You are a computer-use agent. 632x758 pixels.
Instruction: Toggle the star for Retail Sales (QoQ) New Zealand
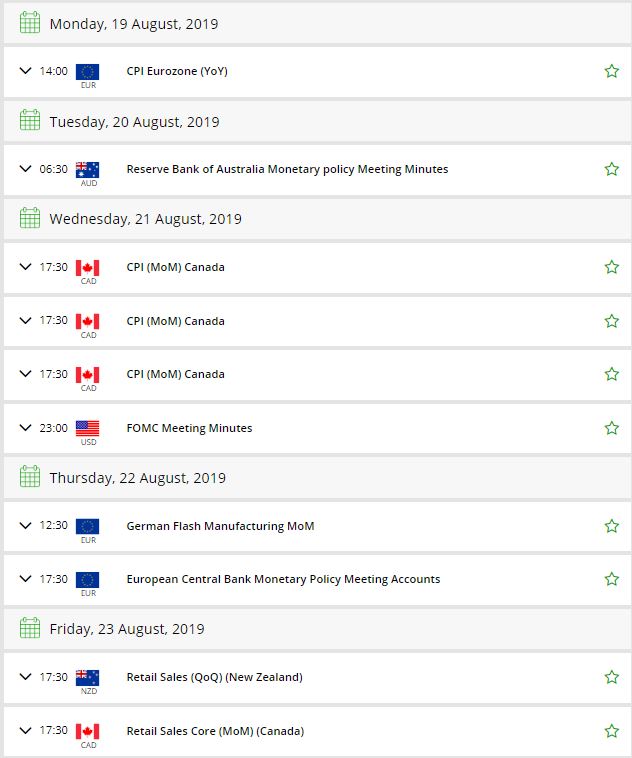pos(611,677)
